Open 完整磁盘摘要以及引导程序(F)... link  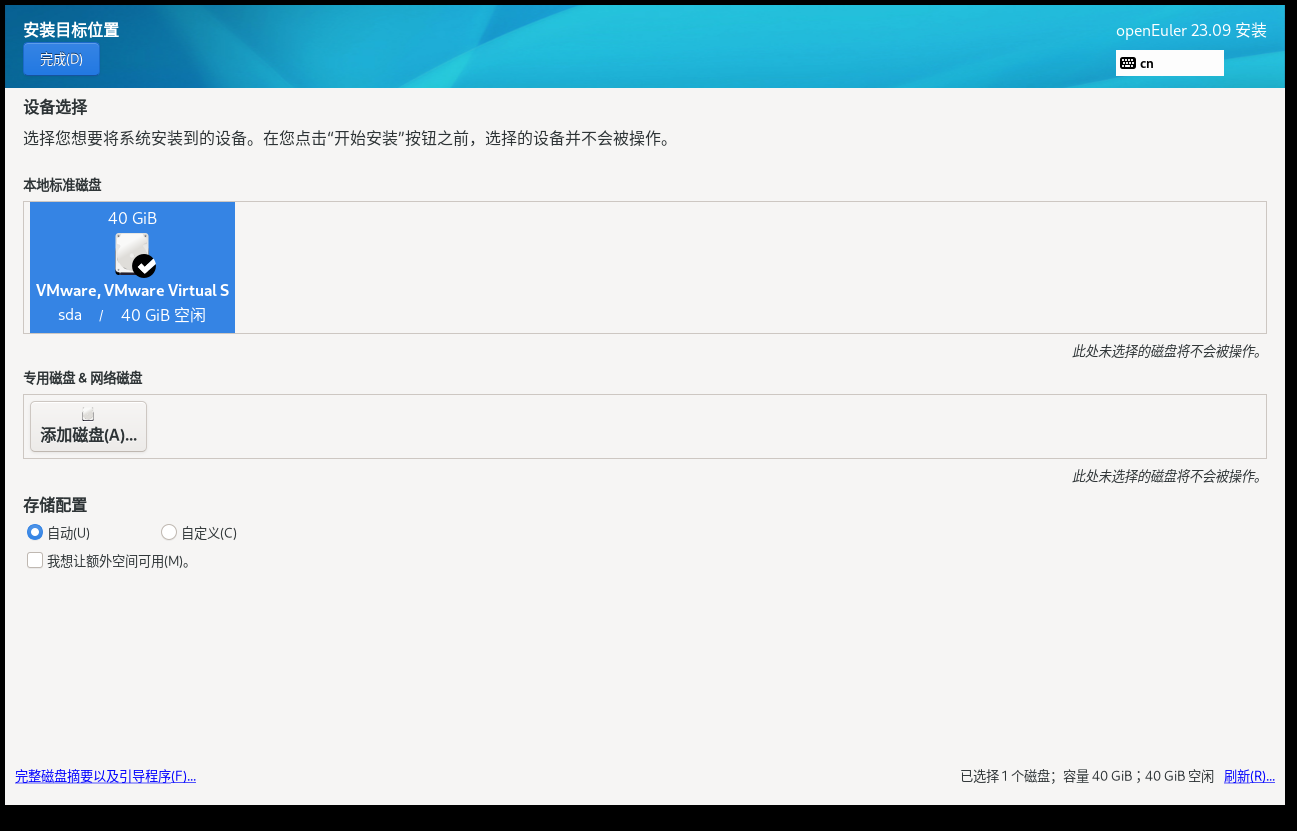[x=105, y=776]
